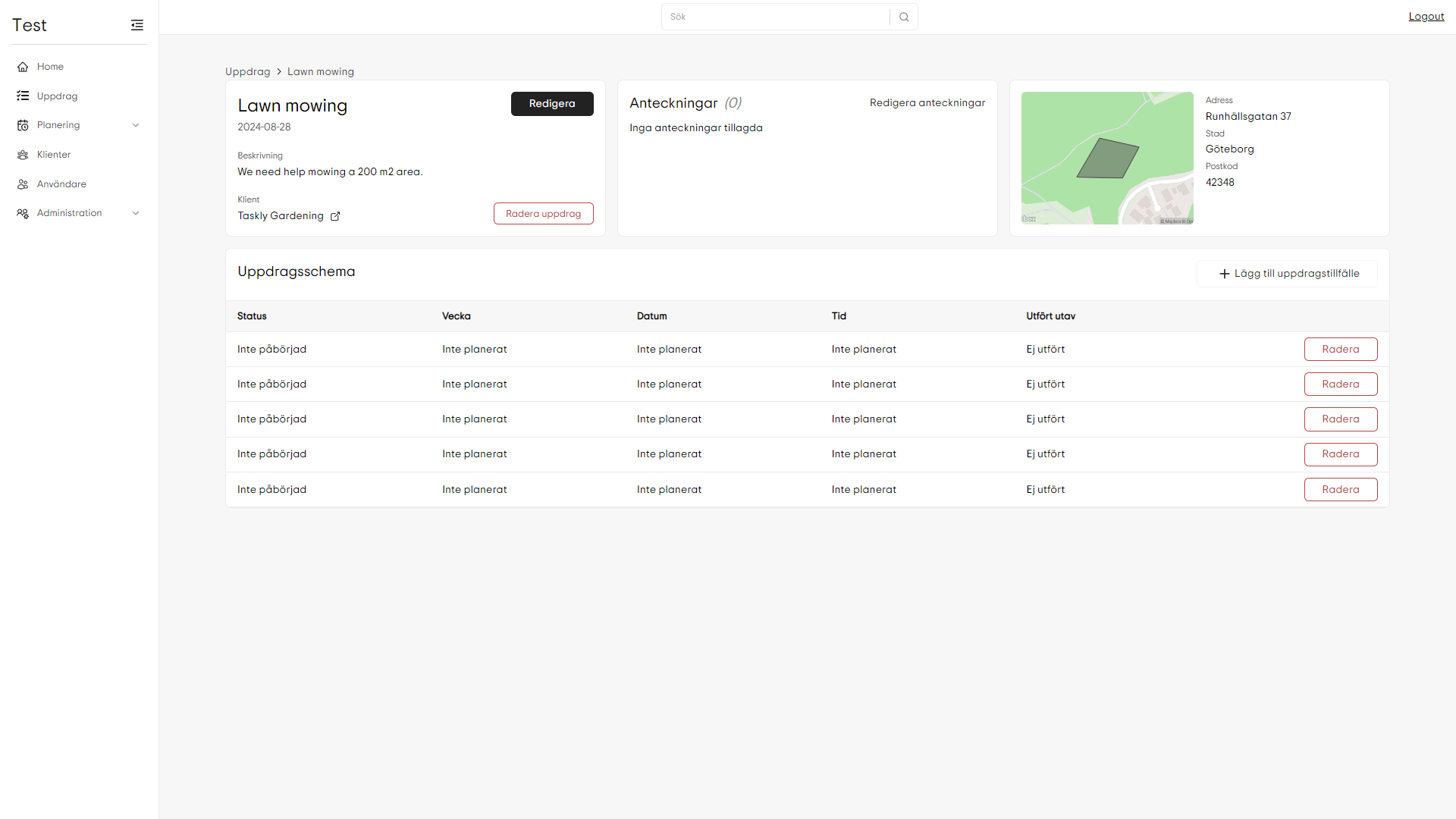Open Klienter in the sidebar
1456x819 pixels.
[x=79, y=155]
